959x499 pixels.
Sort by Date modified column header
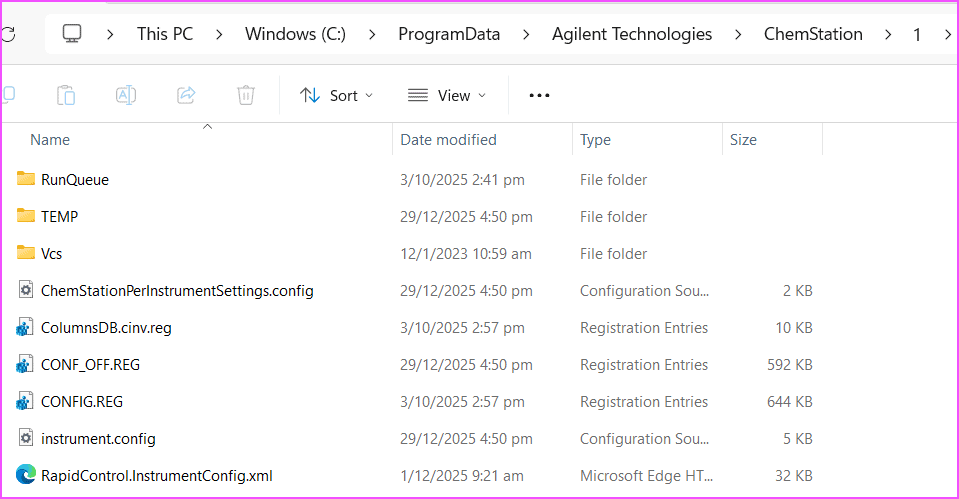(x=448, y=139)
